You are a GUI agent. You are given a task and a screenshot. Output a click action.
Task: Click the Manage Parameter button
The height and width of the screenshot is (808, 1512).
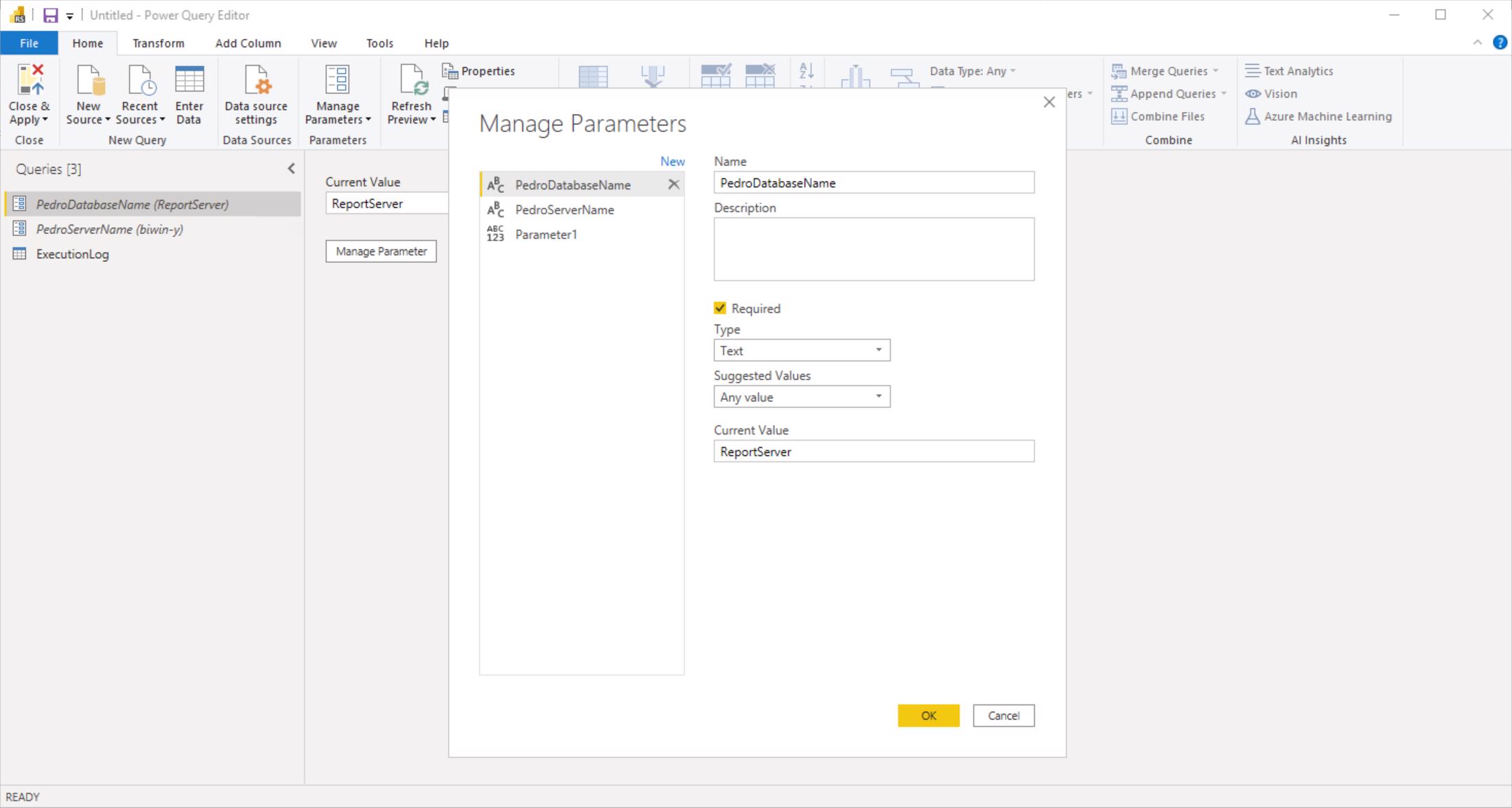[381, 251]
